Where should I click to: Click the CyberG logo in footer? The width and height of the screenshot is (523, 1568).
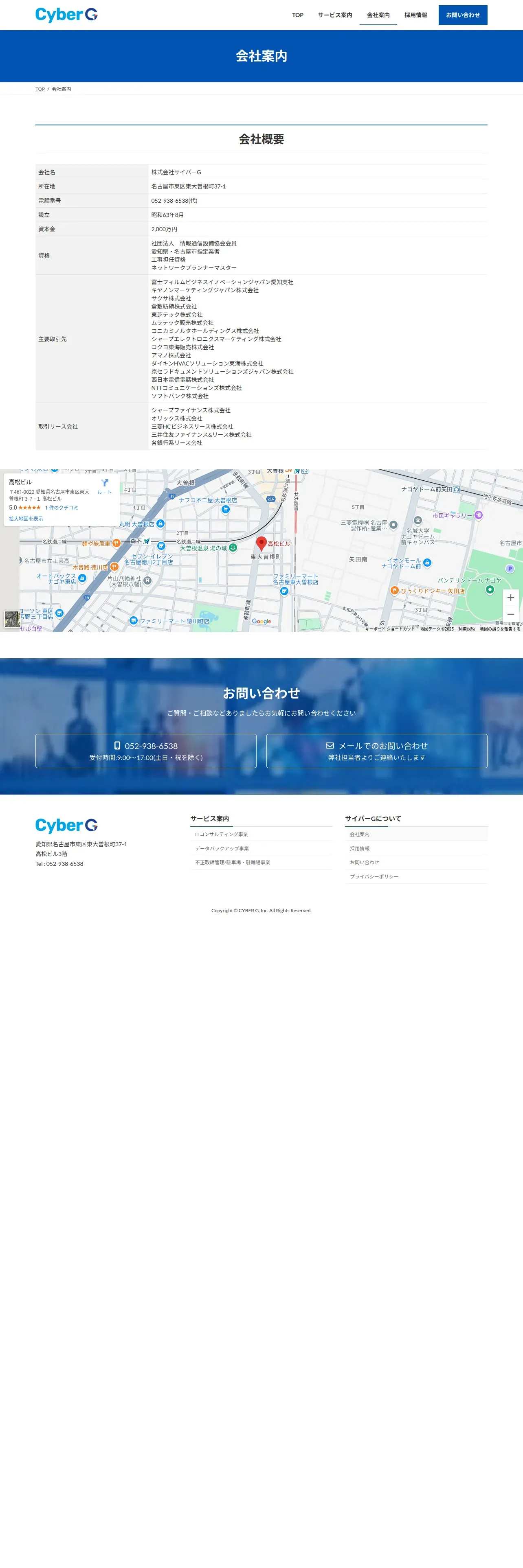click(x=66, y=826)
